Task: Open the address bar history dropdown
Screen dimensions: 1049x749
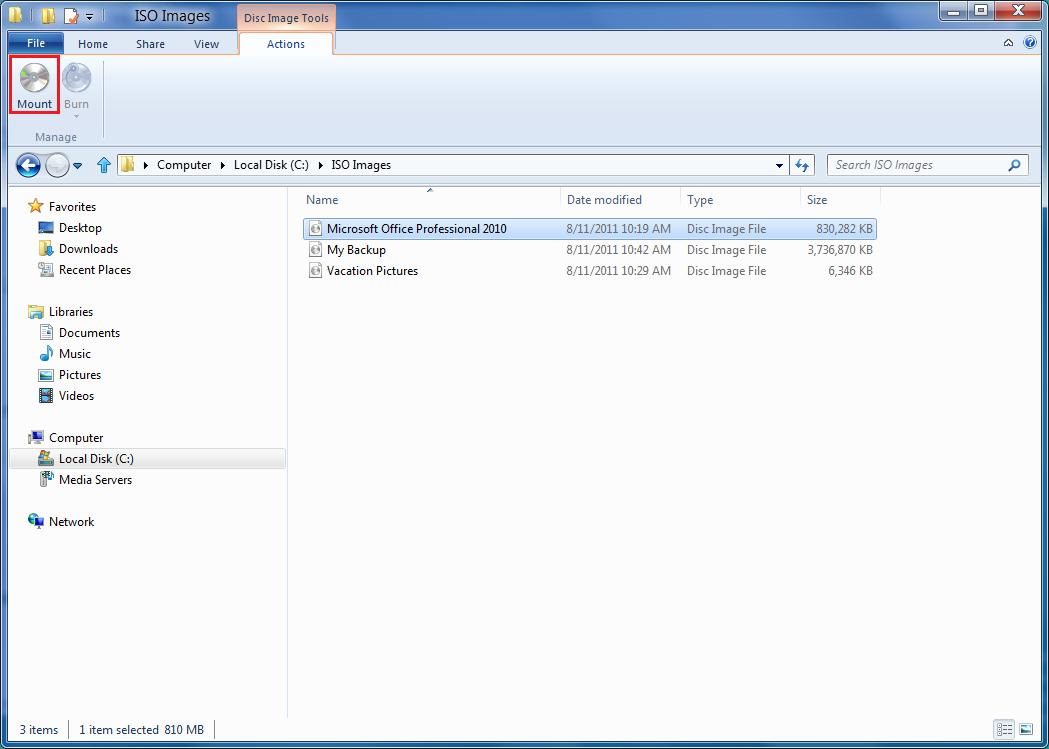Action: 777,165
